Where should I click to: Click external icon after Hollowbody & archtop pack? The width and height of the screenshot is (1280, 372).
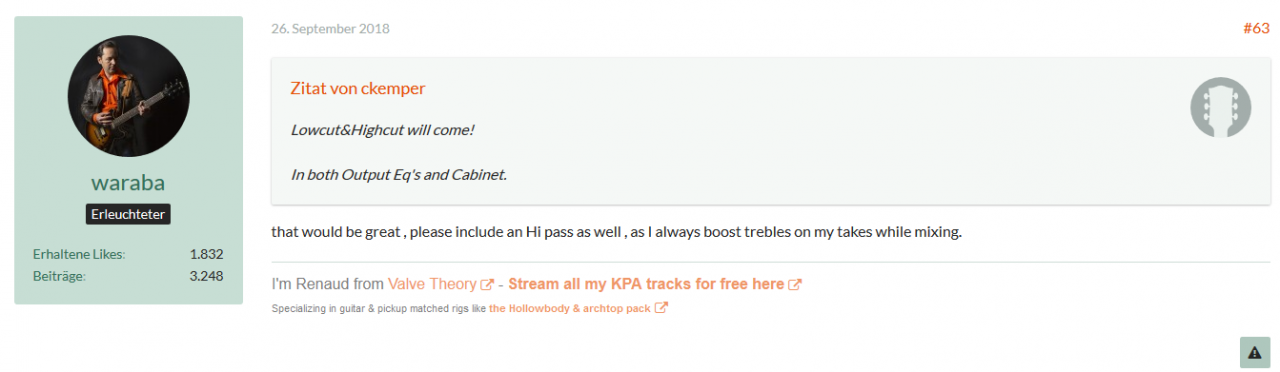[661, 308]
